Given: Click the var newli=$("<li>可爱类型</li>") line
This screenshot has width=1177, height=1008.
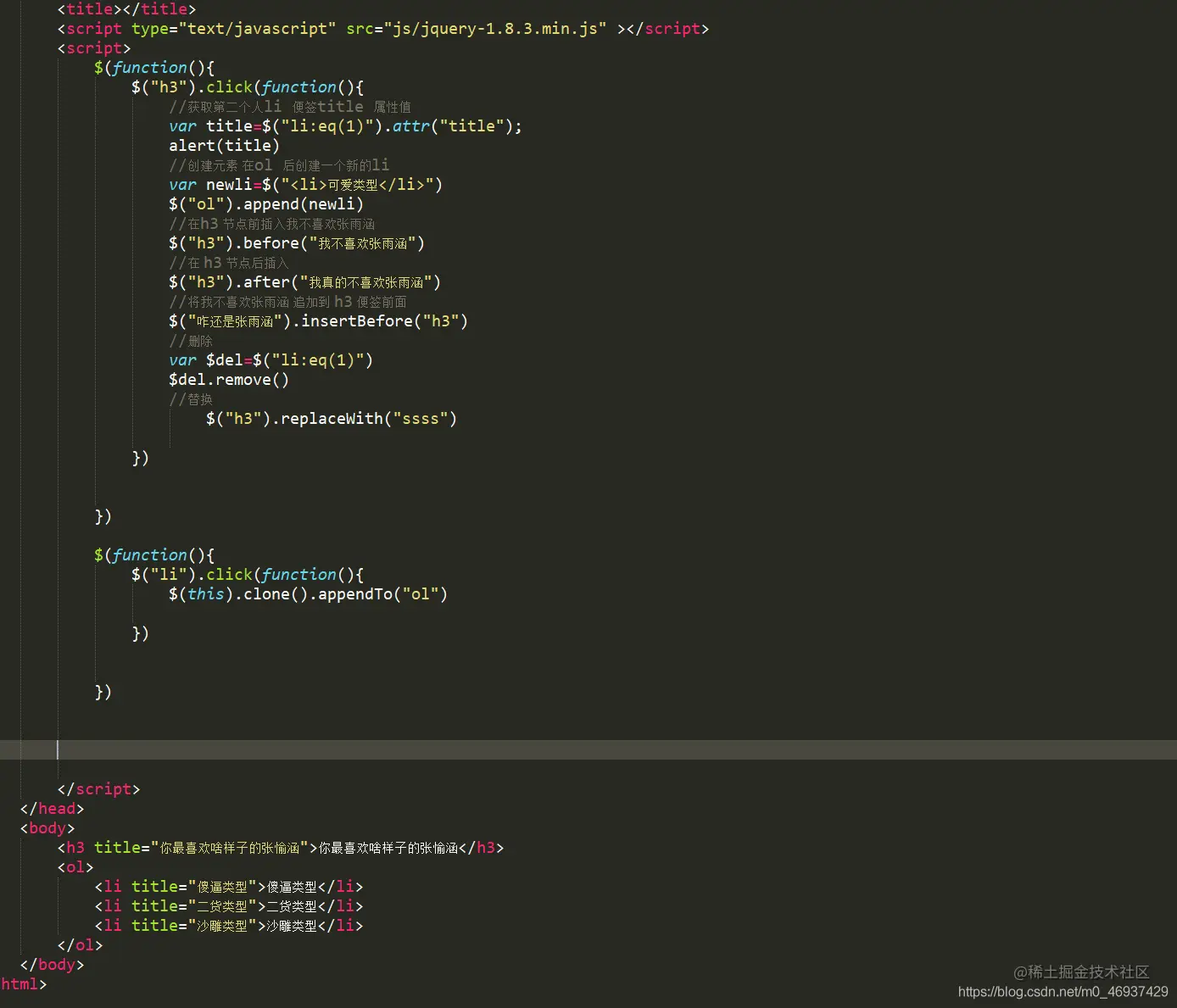Looking at the screenshot, I should coord(305,185).
